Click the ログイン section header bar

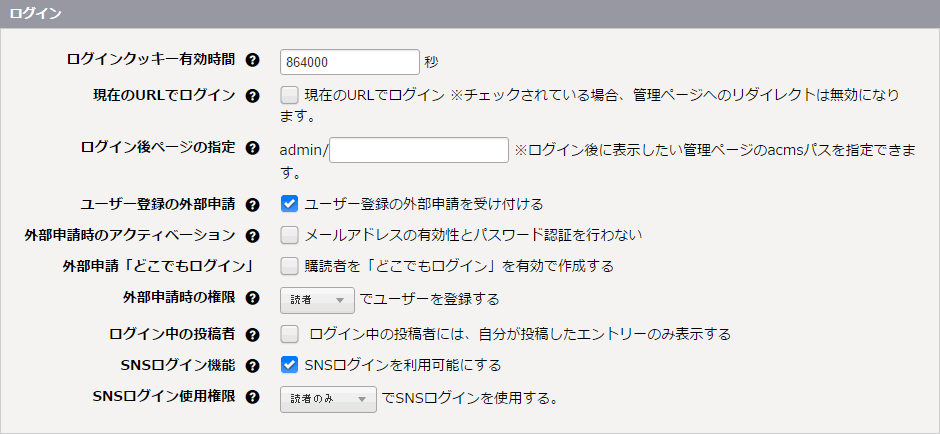tap(470, 14)
